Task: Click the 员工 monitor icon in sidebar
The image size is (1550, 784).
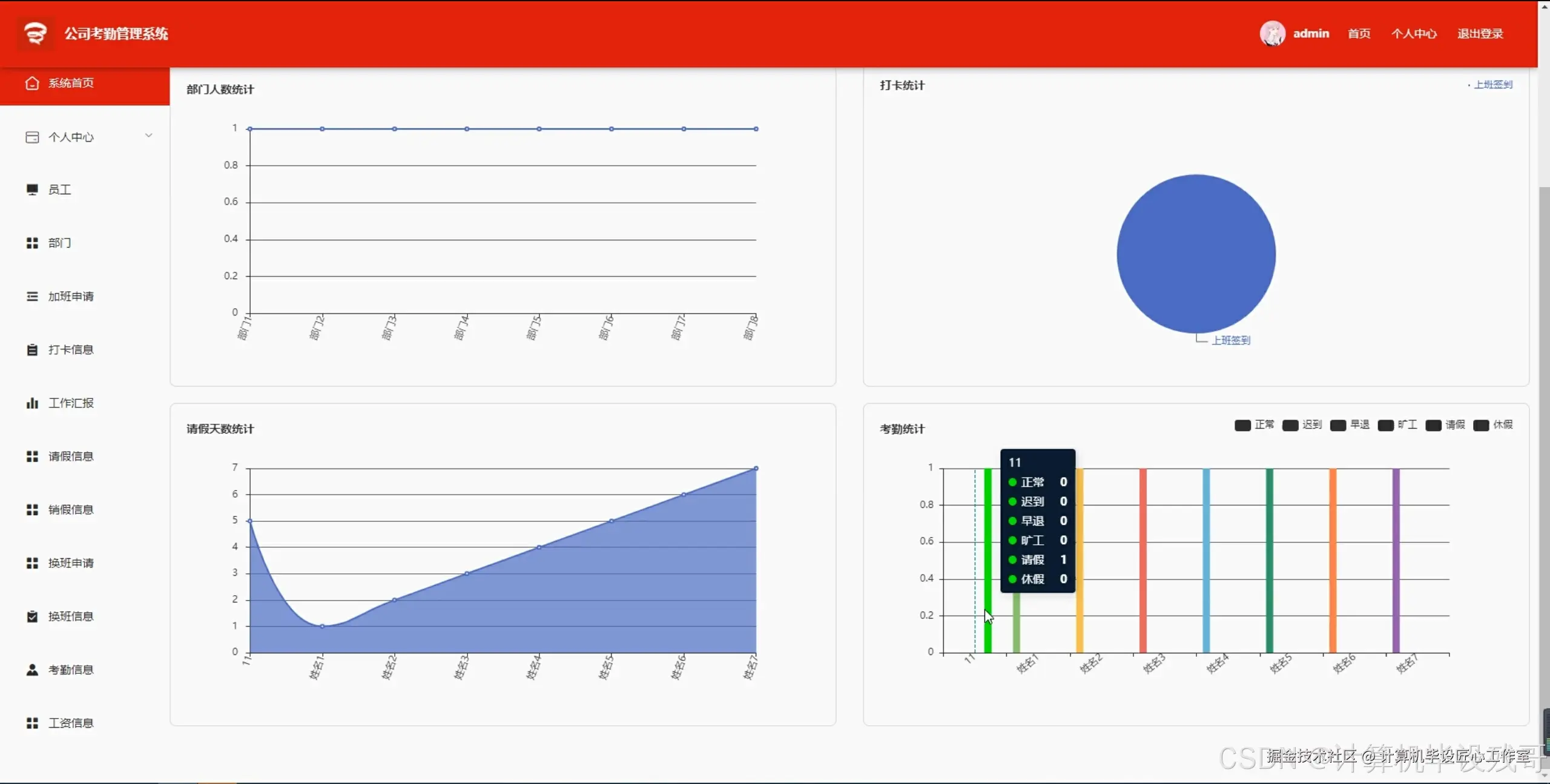Action: [32, 189]
